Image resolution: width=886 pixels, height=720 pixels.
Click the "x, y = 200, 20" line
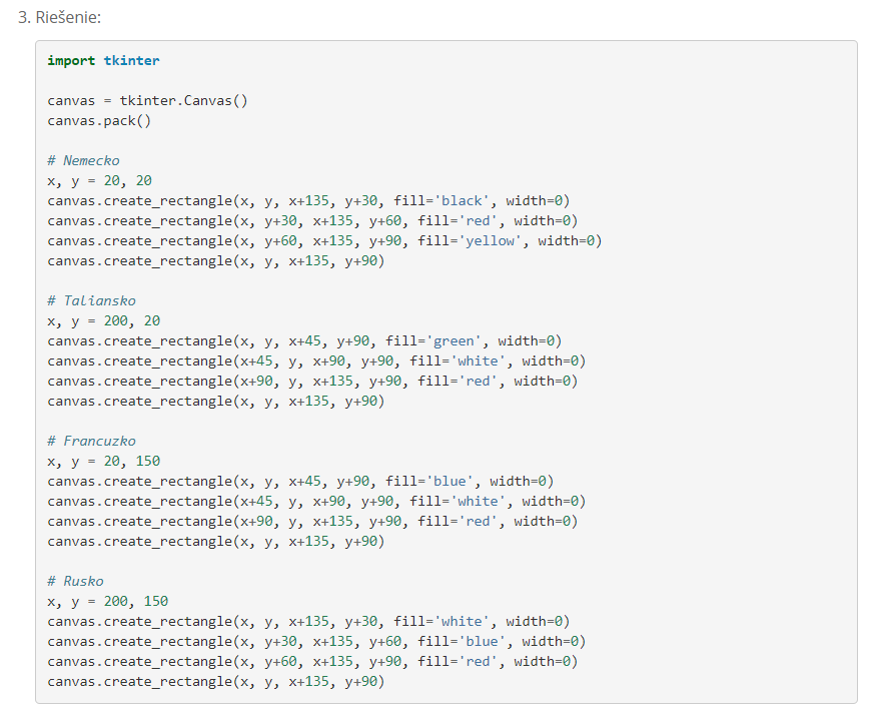(103, 321)
